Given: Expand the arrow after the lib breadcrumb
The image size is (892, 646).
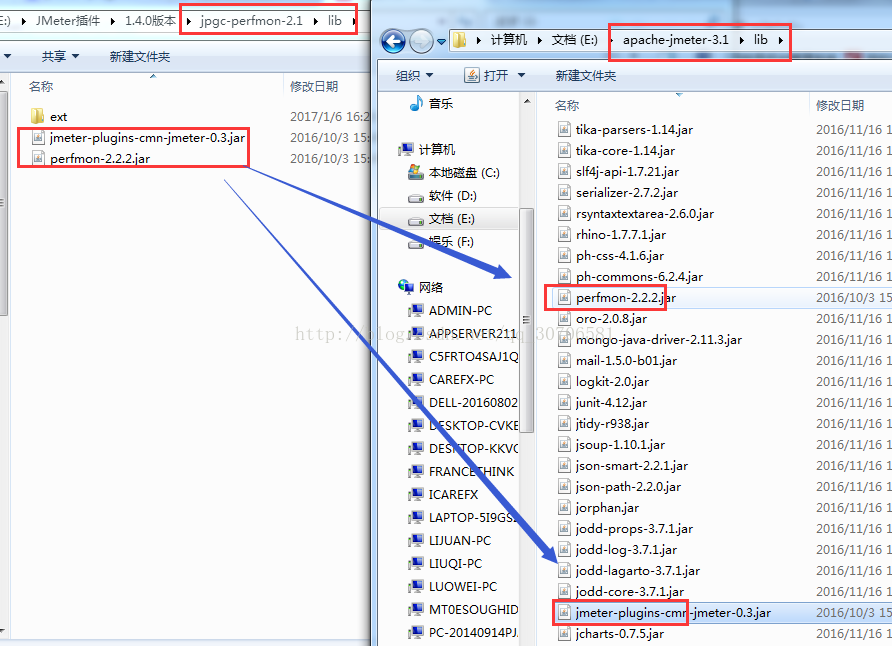Looking at the screenshot, I should (x=780, y=40).
